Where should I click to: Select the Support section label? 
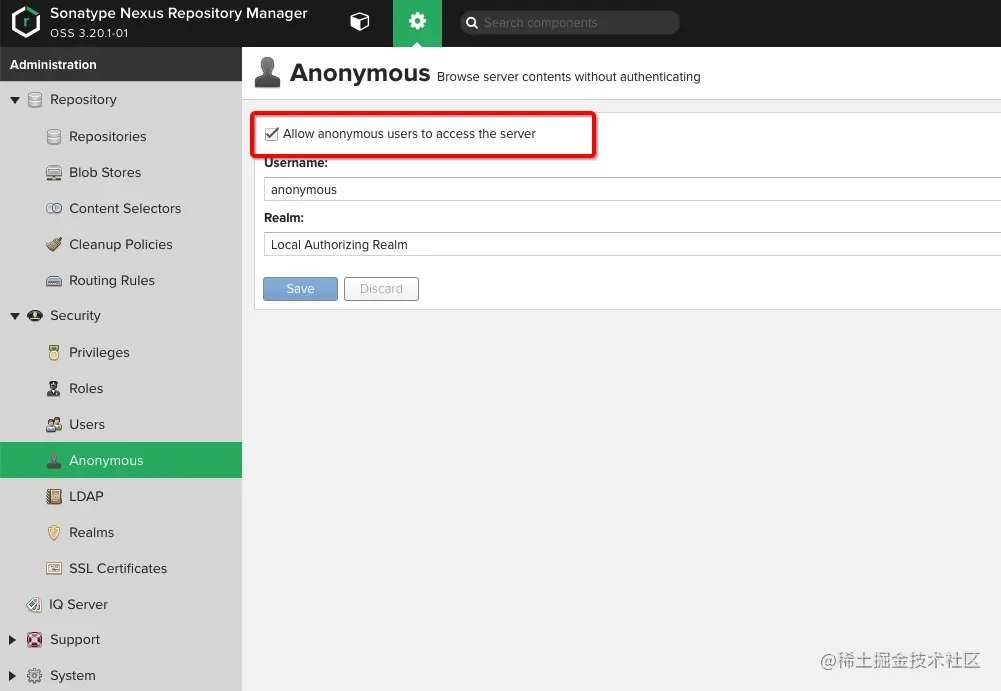coord(75,640)
